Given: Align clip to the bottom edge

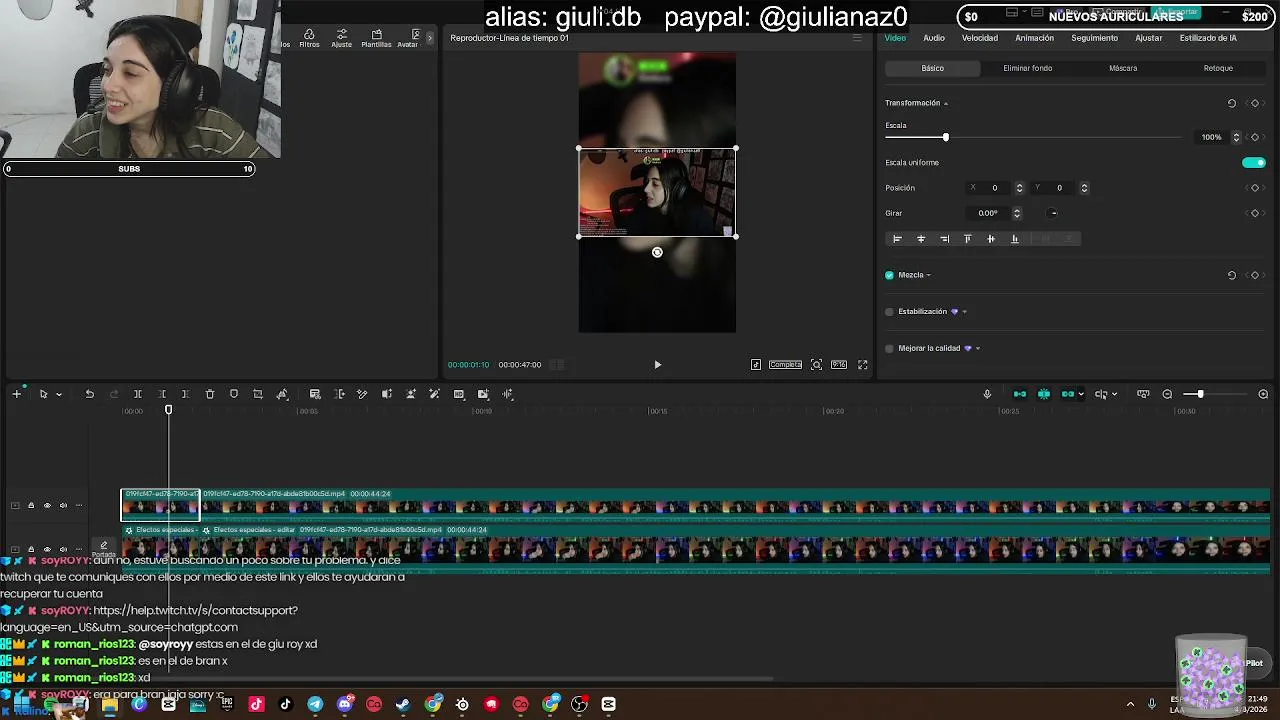Looking at the screenshot, I should coord(1014,239).
